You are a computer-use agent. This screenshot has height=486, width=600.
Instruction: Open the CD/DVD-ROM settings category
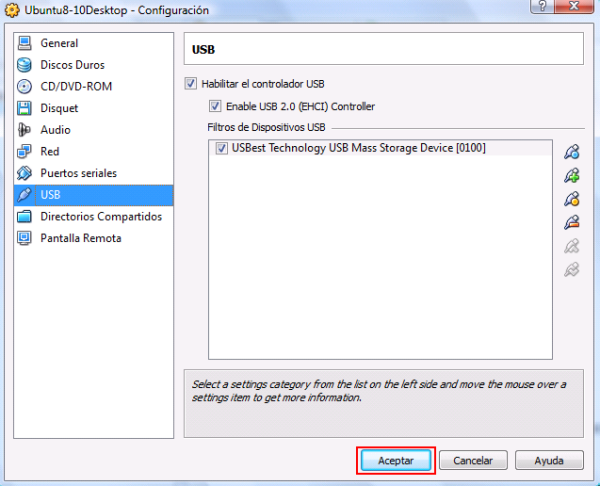pos(75,87)
